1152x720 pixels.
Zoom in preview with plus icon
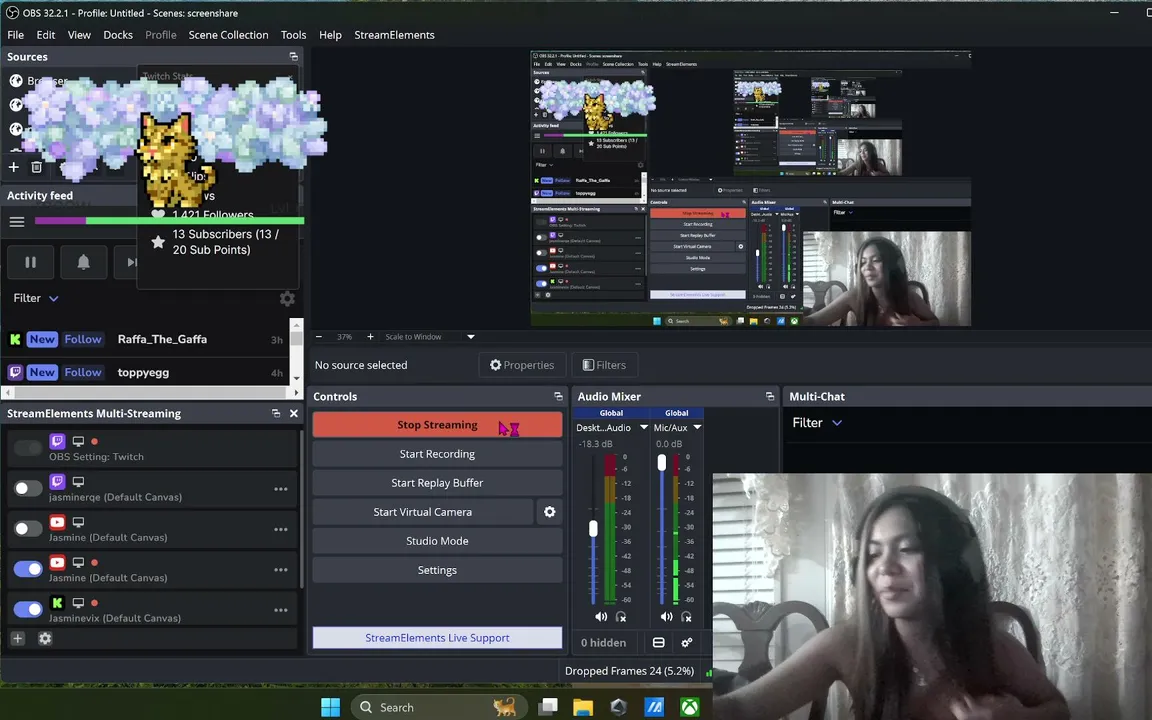coord(370,336)
